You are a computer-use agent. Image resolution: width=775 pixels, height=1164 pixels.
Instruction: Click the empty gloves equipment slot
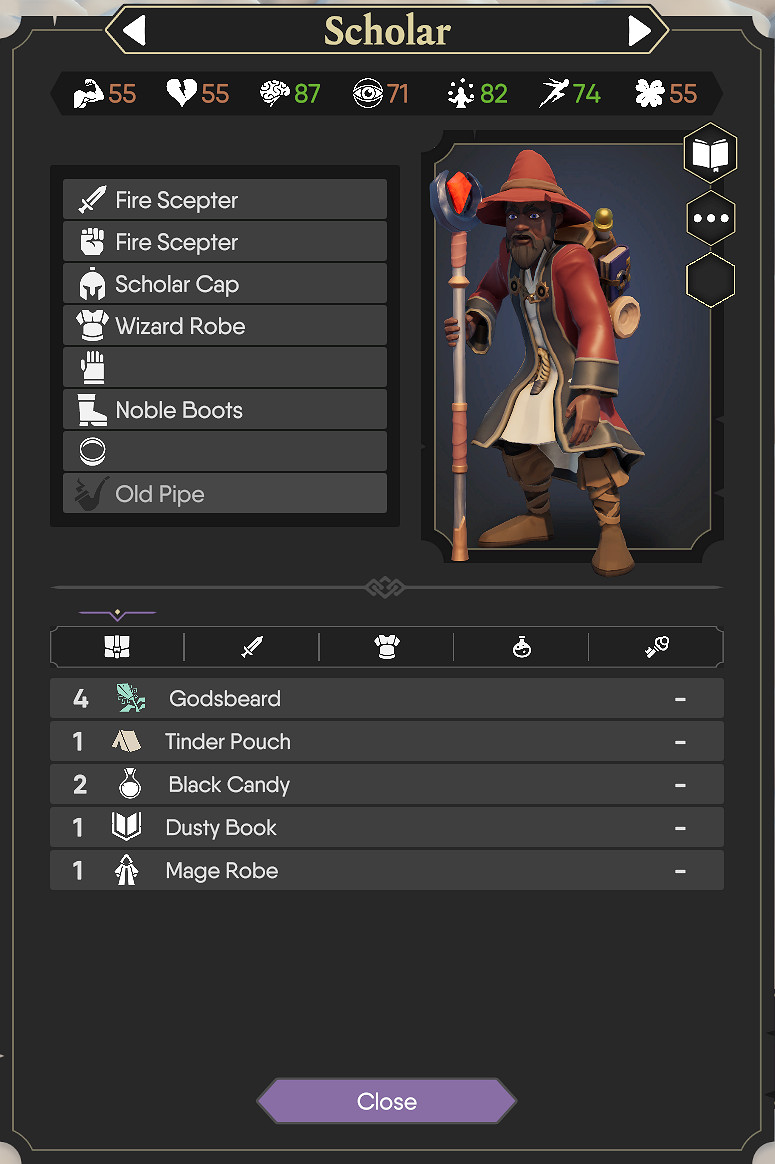point(225,368)
